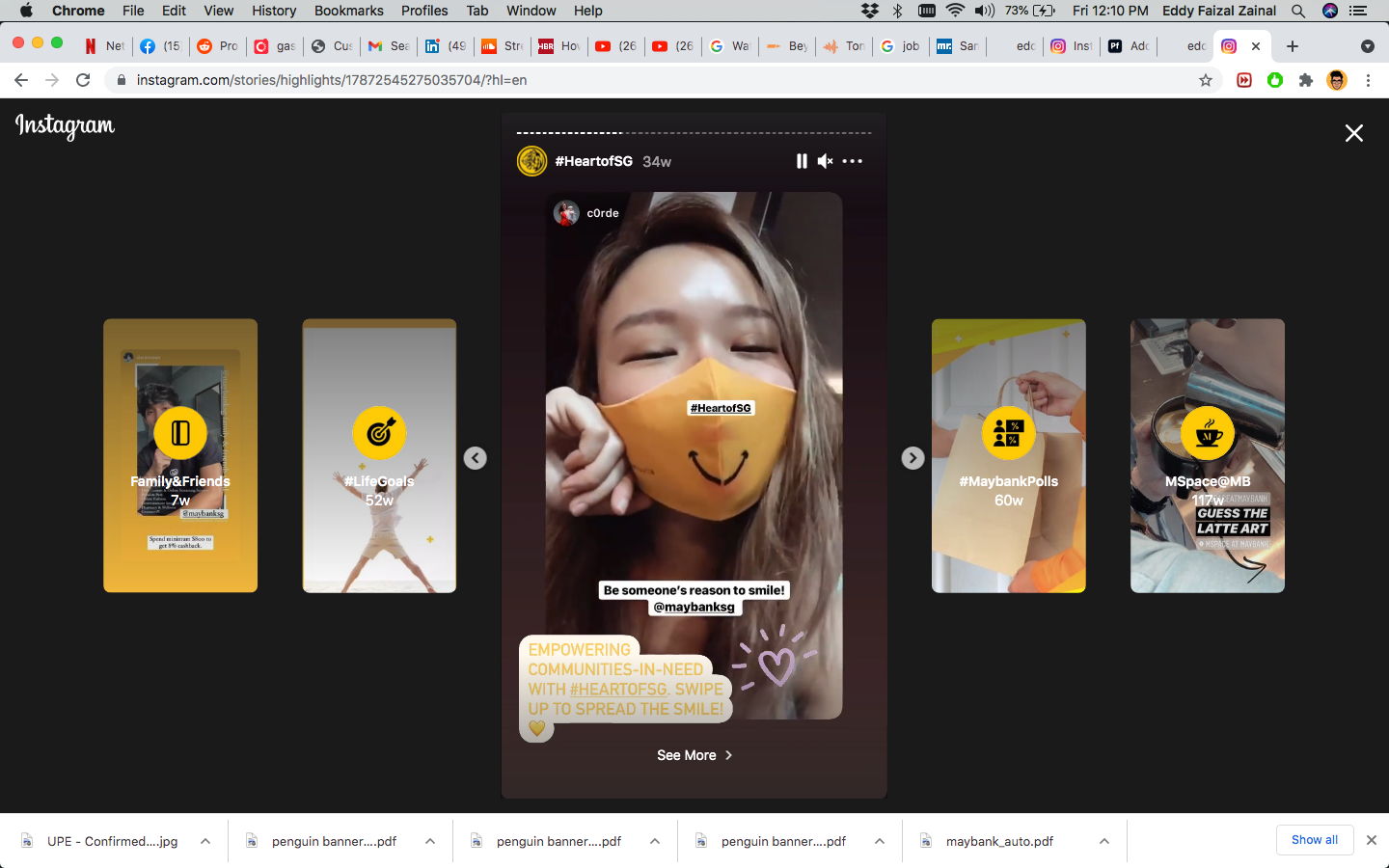This screenshot has width=1389, height=868.
Task: Click See More at story bottom
Action: [694, 755]
